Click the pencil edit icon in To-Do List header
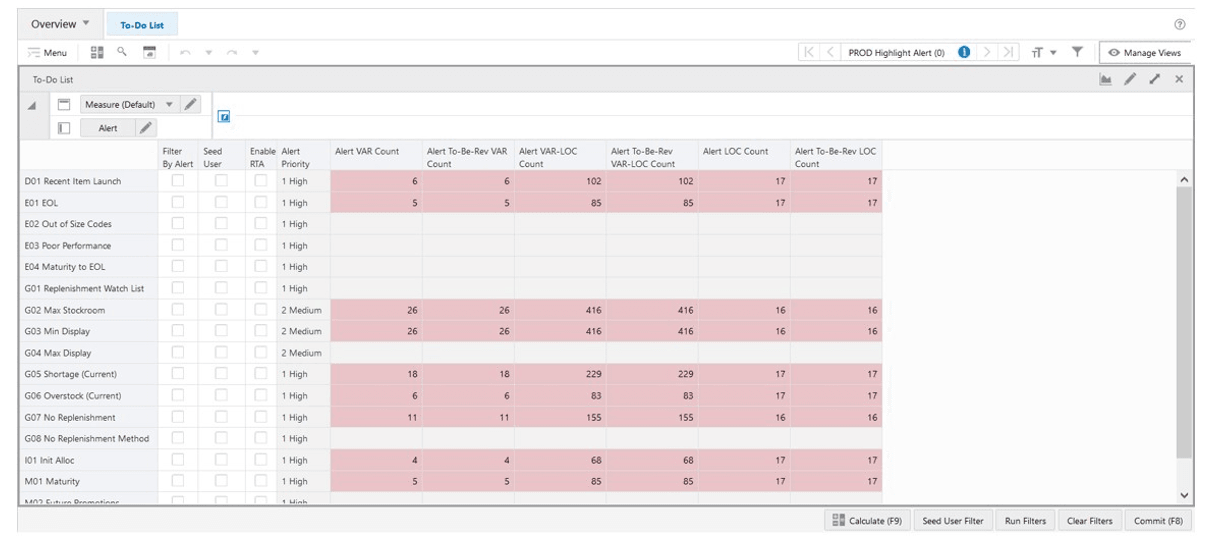This screenshot has width=1205, height=542. click(1130, 79)
